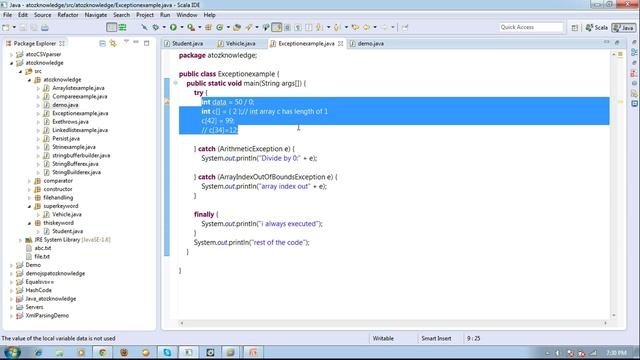Toggle Block Selection Mode icon
The image size is (640, 360).
coord(287,27)
